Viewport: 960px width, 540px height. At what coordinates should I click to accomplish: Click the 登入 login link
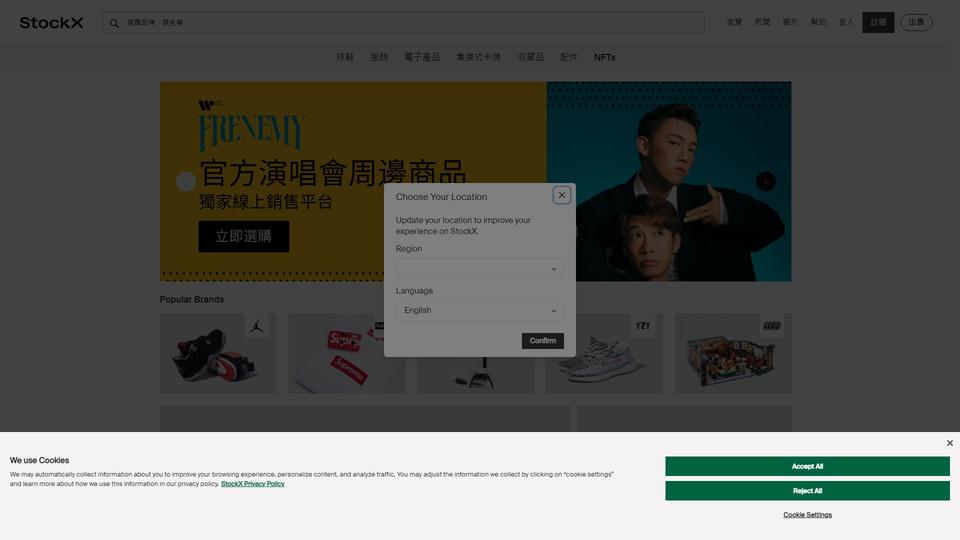click(x=846, y=22)
